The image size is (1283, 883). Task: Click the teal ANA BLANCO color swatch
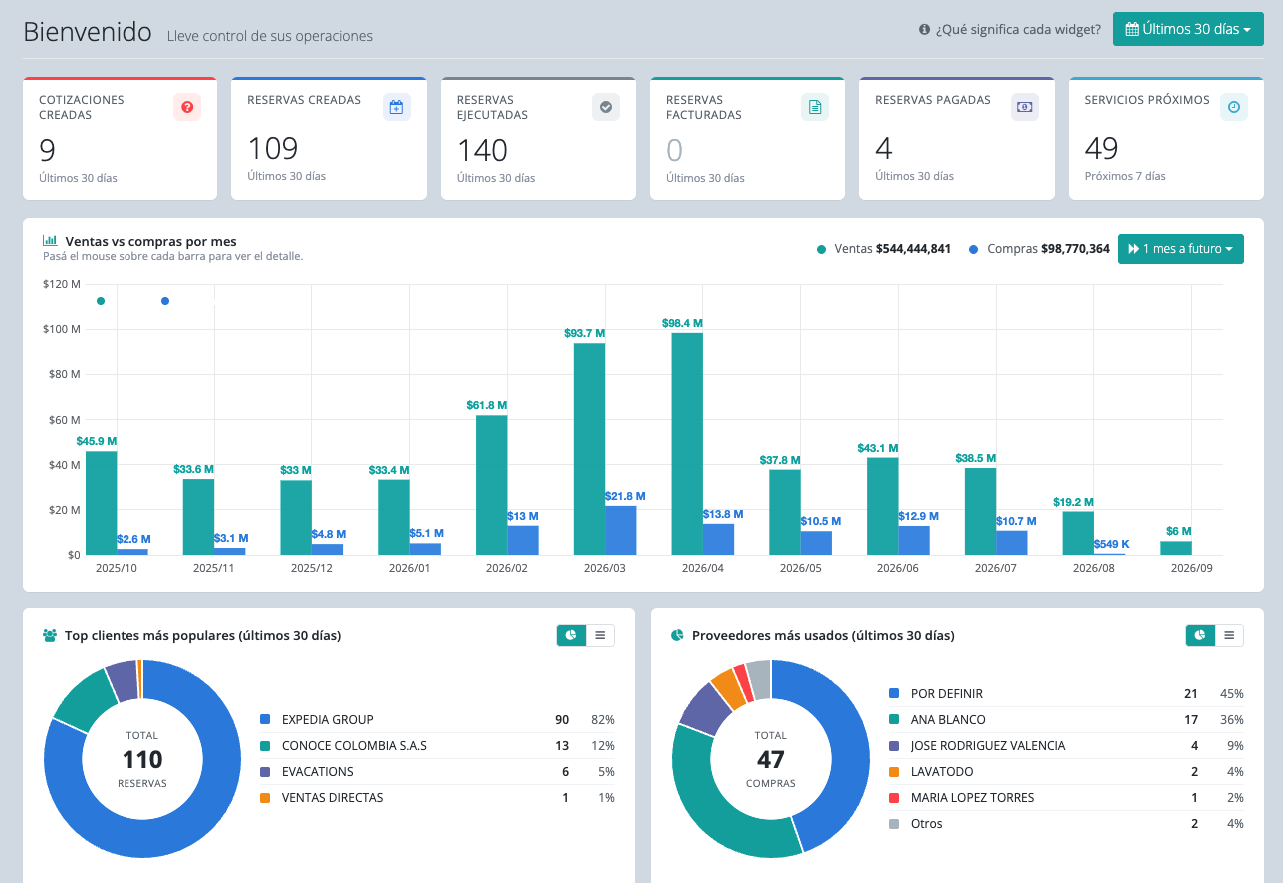pos(894,719)
